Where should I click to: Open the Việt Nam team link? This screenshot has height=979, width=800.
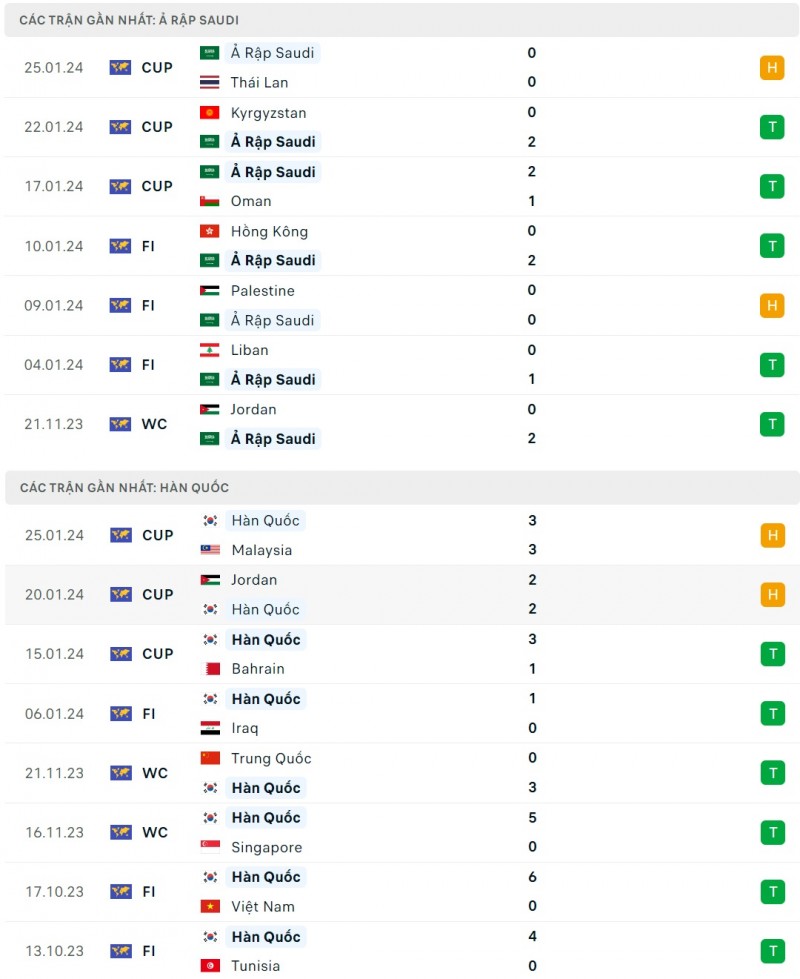click(262, 907)
